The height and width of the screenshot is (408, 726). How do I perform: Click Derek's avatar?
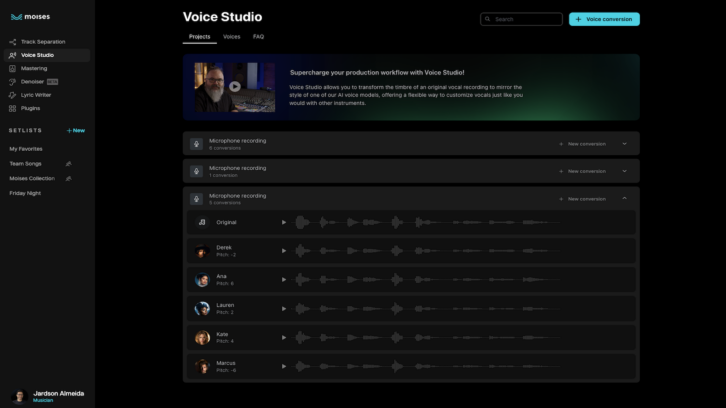(202, 251)
